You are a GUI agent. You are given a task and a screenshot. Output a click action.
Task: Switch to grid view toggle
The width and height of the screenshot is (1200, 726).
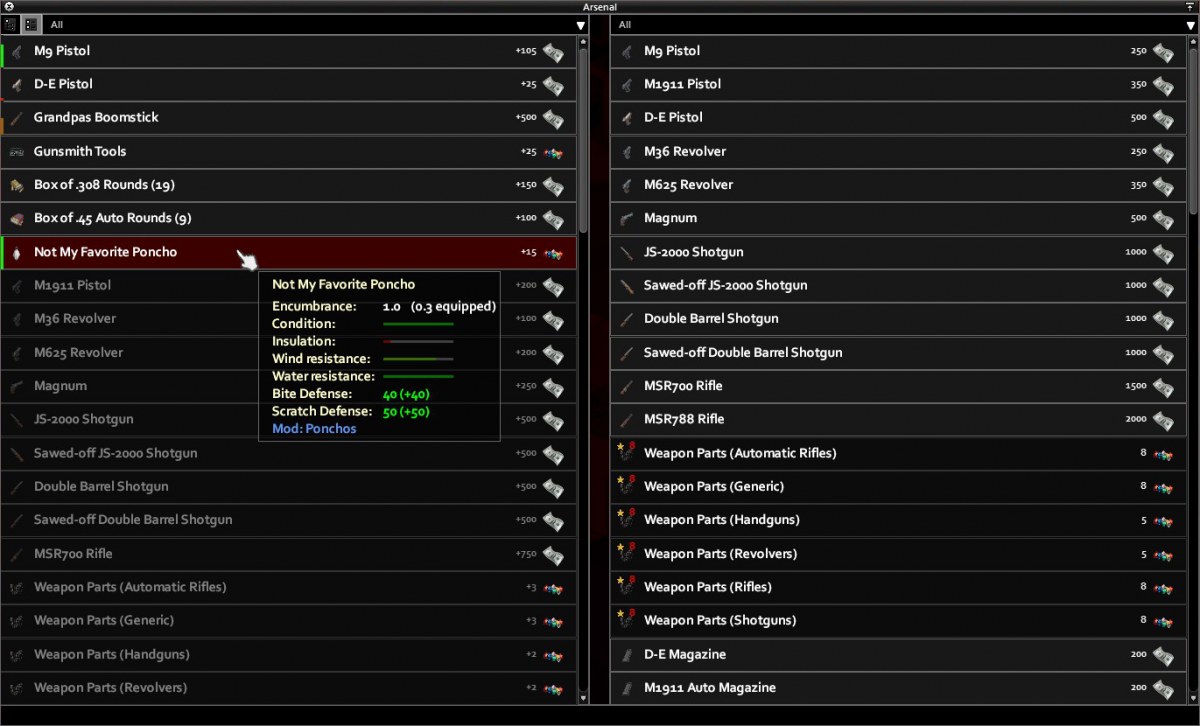tap(11, 24)
